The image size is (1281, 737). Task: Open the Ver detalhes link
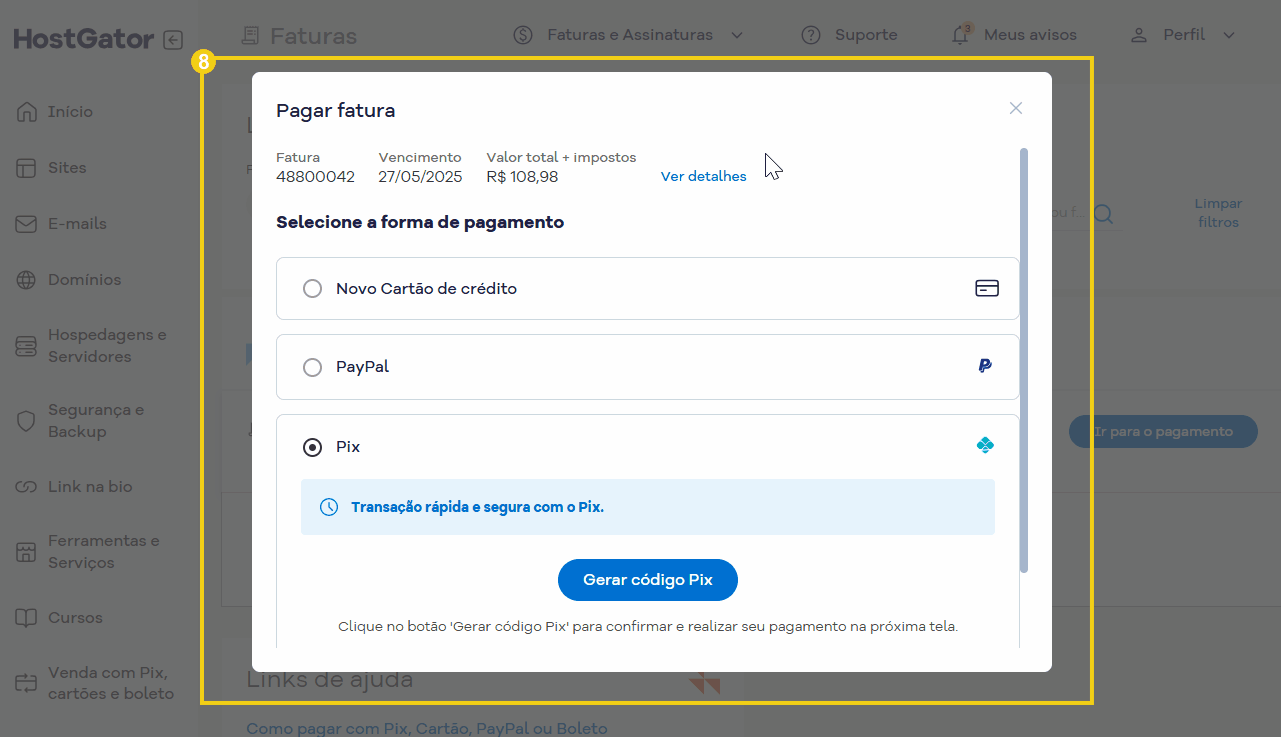coord(703,176)
